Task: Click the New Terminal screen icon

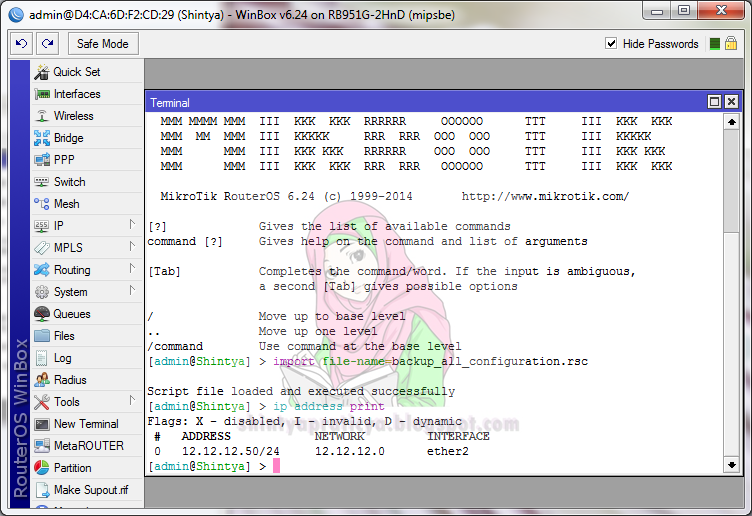Action: click(42, 424)
